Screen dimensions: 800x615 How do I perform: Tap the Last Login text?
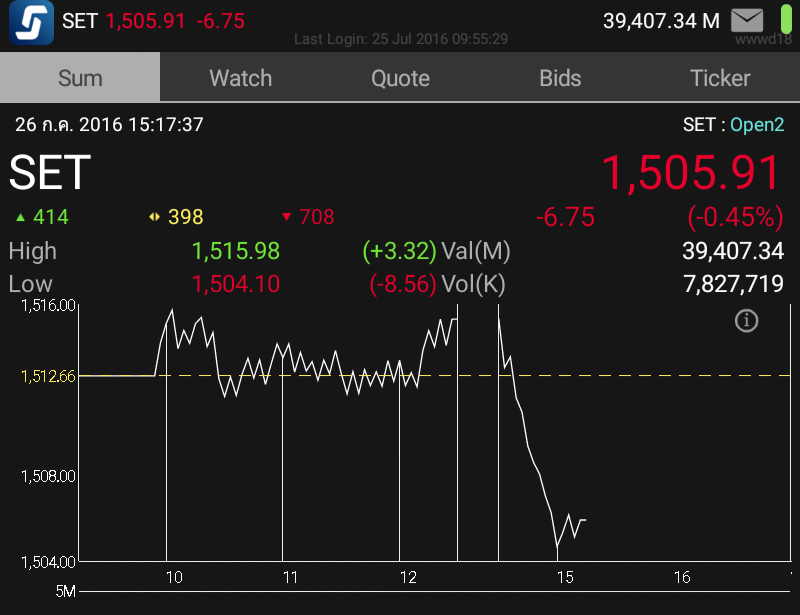(x=401, y=39)
